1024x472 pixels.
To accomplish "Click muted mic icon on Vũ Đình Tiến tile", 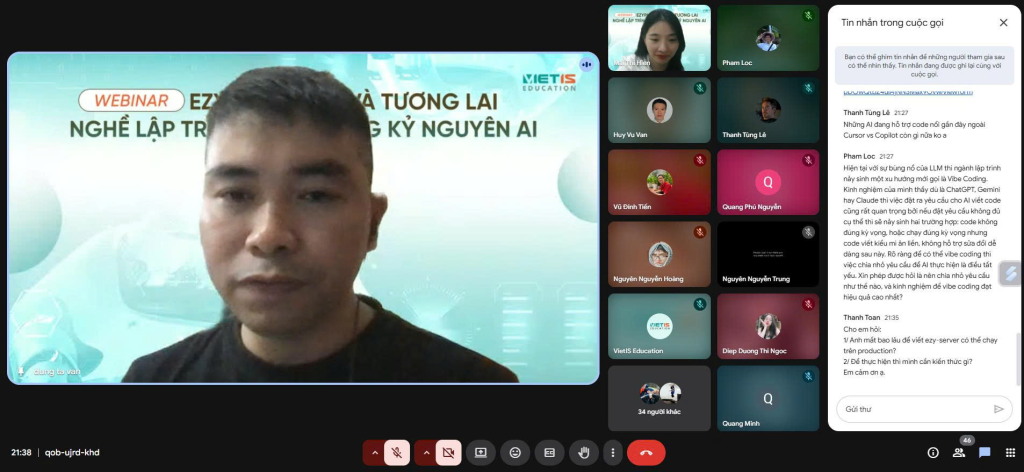I will tap(699, 160).
